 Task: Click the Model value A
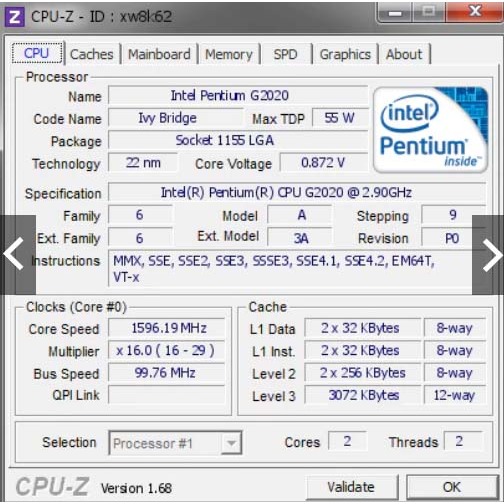pyautogui.click(x=300, y=215)
